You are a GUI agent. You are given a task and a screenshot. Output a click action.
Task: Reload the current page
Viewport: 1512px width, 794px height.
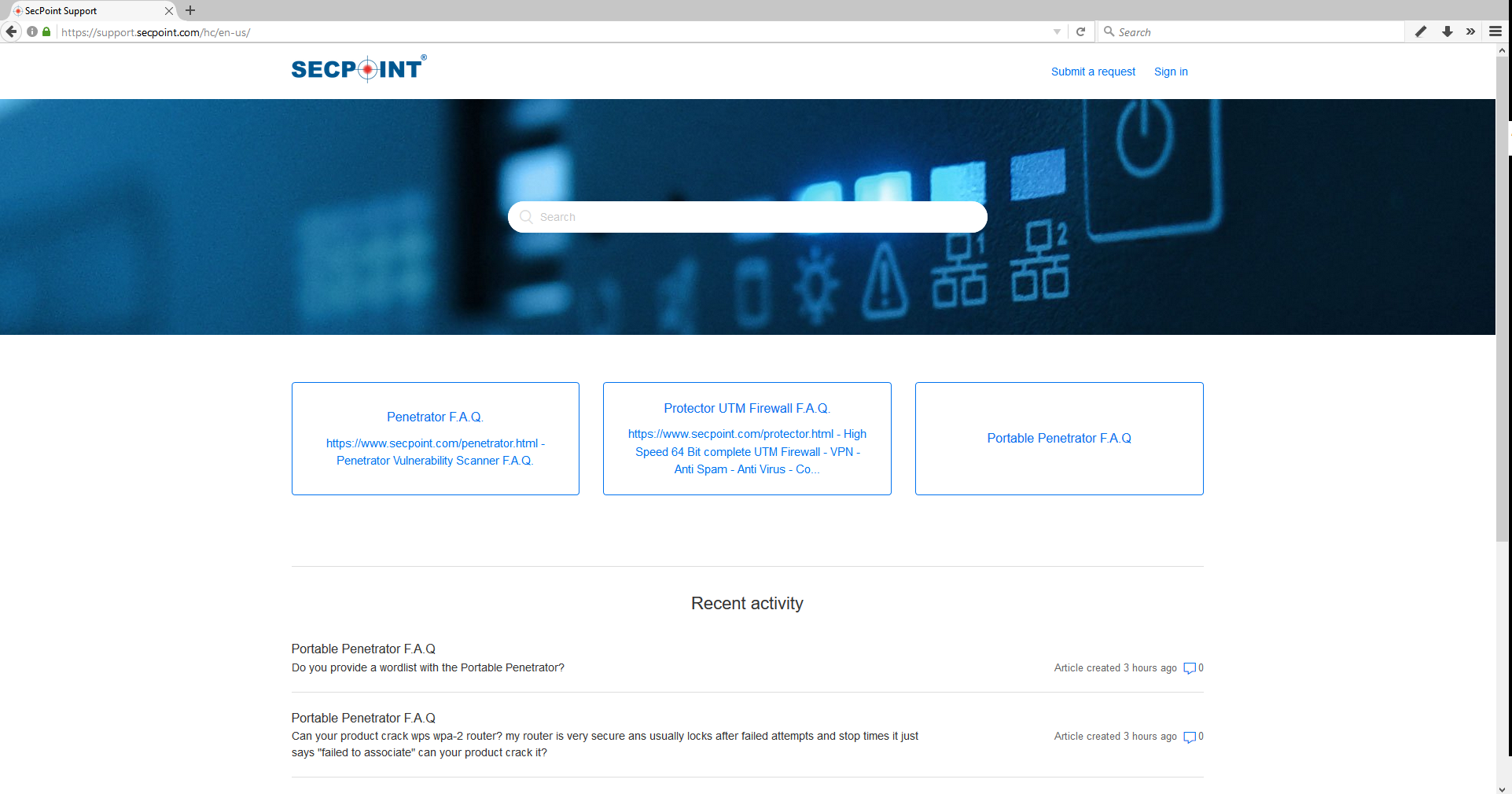tap(1080, 31)
